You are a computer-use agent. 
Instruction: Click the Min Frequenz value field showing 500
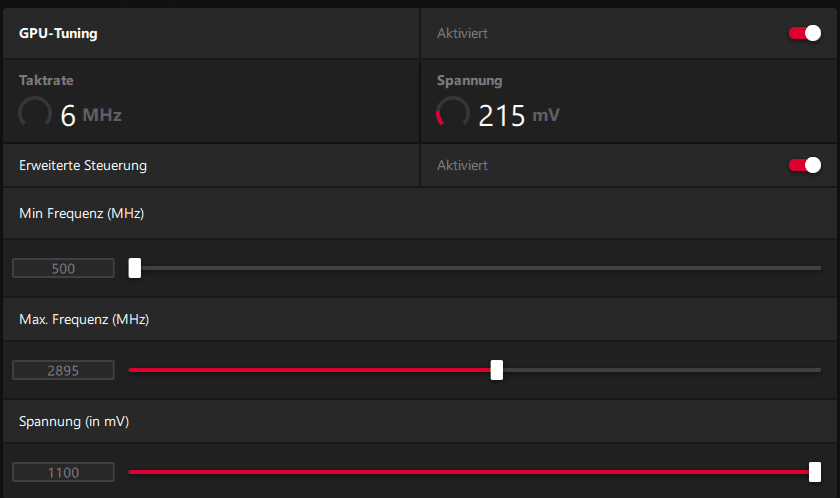pyautogui.click(x=63, y=268)
